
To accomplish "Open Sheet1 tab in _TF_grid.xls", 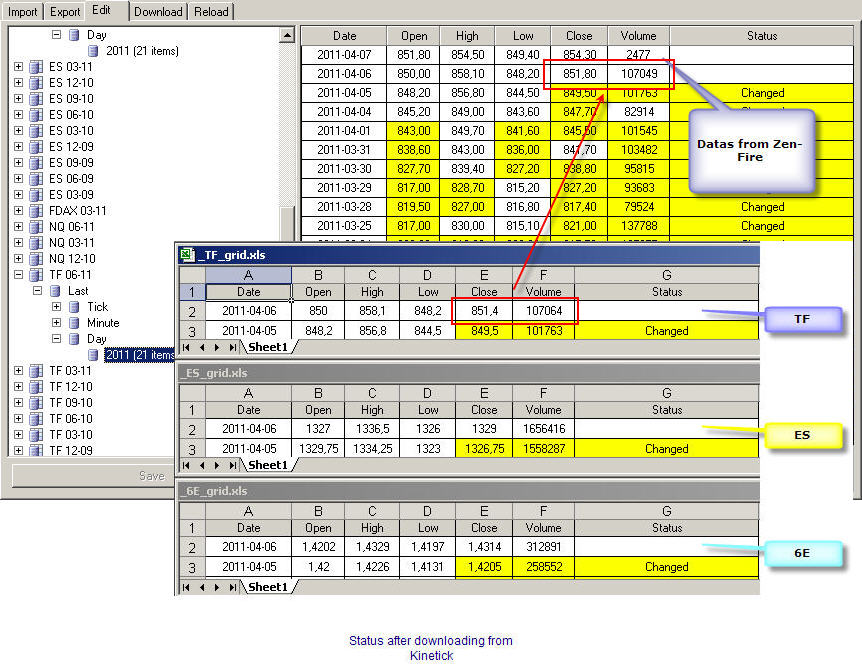I will coord(268,347).
